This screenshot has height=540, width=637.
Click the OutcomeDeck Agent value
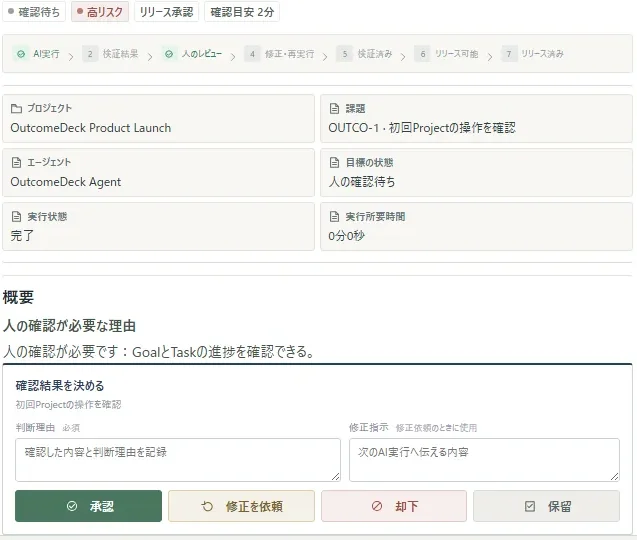66,182
